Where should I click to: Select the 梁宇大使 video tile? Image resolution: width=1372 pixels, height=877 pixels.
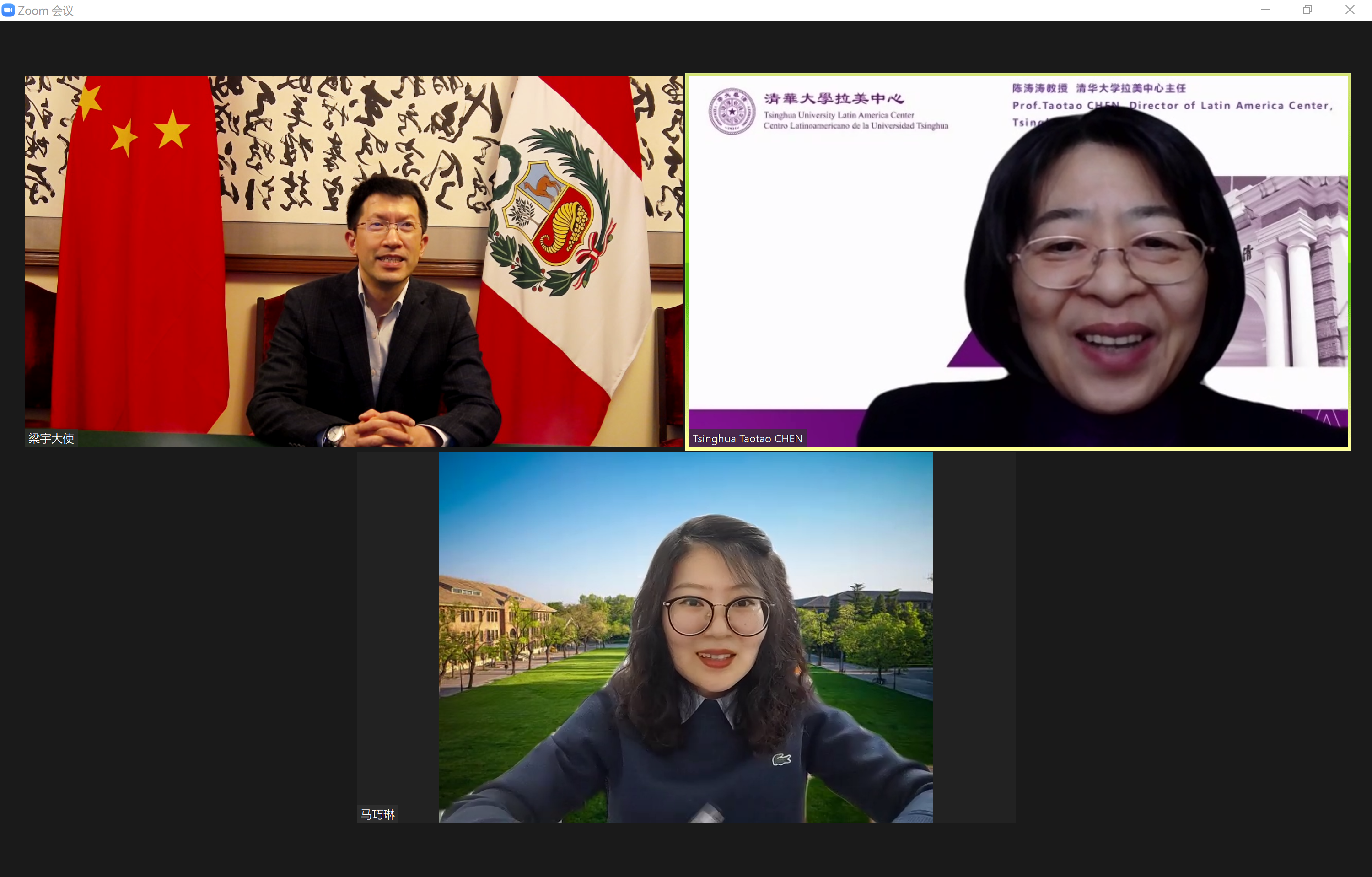click(x=354, y=262)
